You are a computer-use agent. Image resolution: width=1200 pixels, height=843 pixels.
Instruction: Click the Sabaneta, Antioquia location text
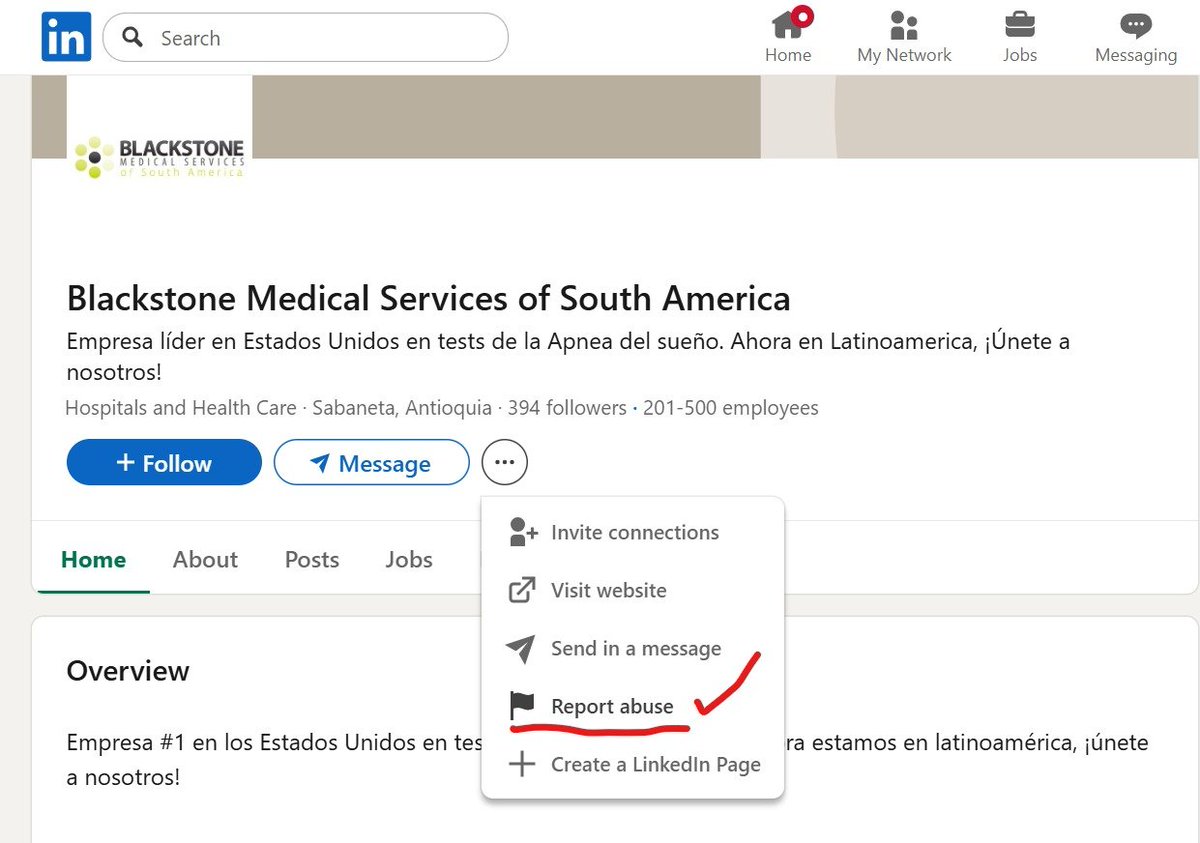coord(402,408)
